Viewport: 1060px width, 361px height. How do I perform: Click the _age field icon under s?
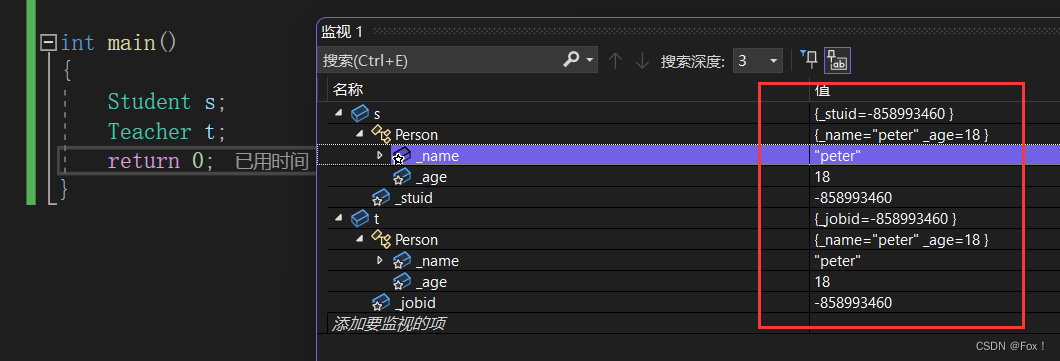point(402,177)
